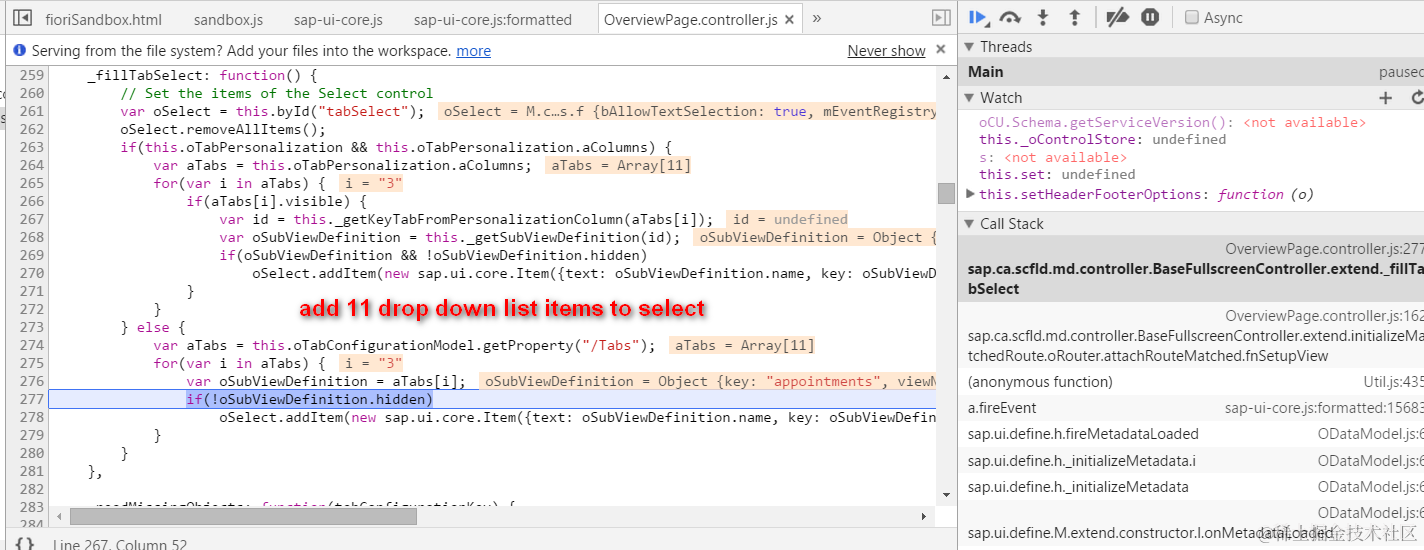
Task: Select the Main thread row
Action: (1191, 72)
